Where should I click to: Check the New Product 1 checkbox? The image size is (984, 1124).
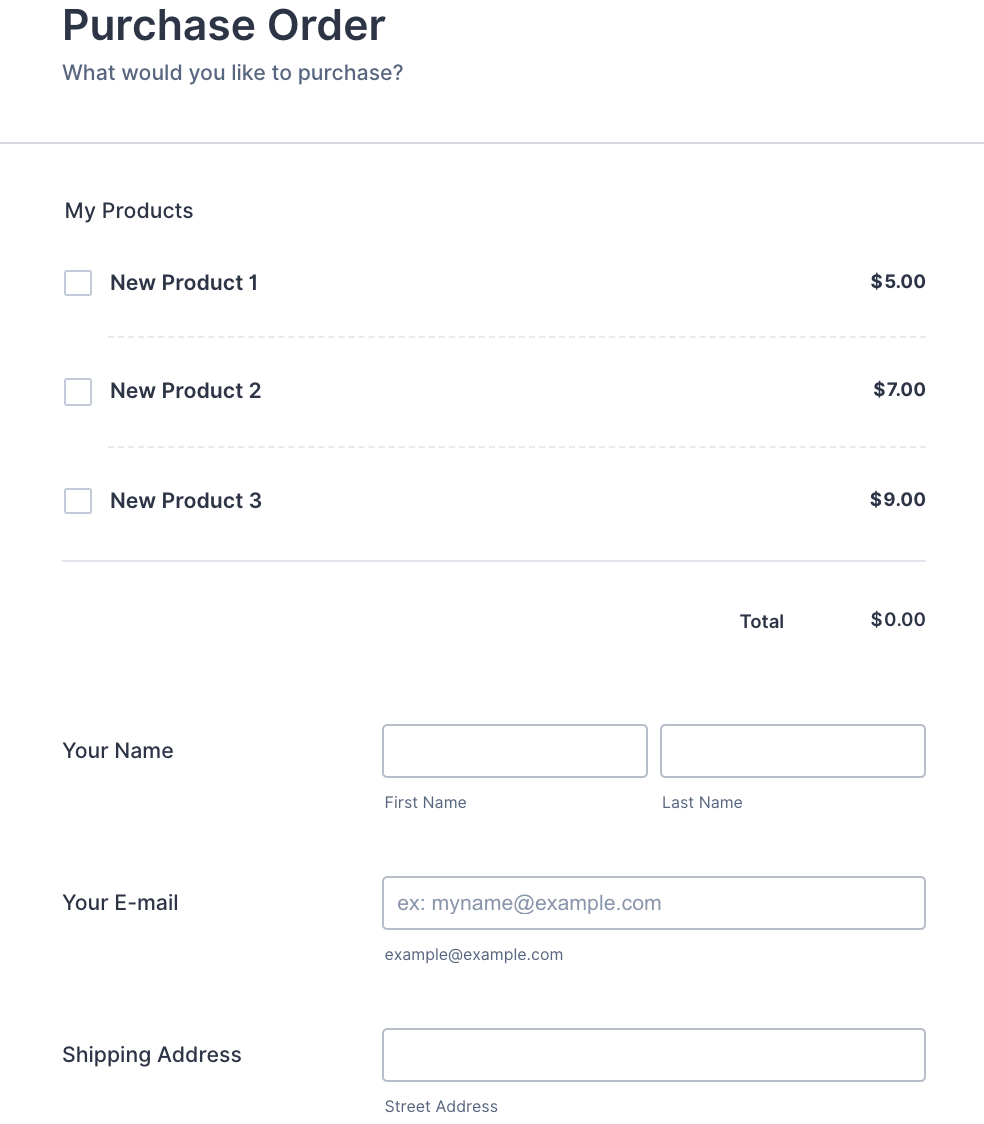pyautogui.click(x=78, y=283)
